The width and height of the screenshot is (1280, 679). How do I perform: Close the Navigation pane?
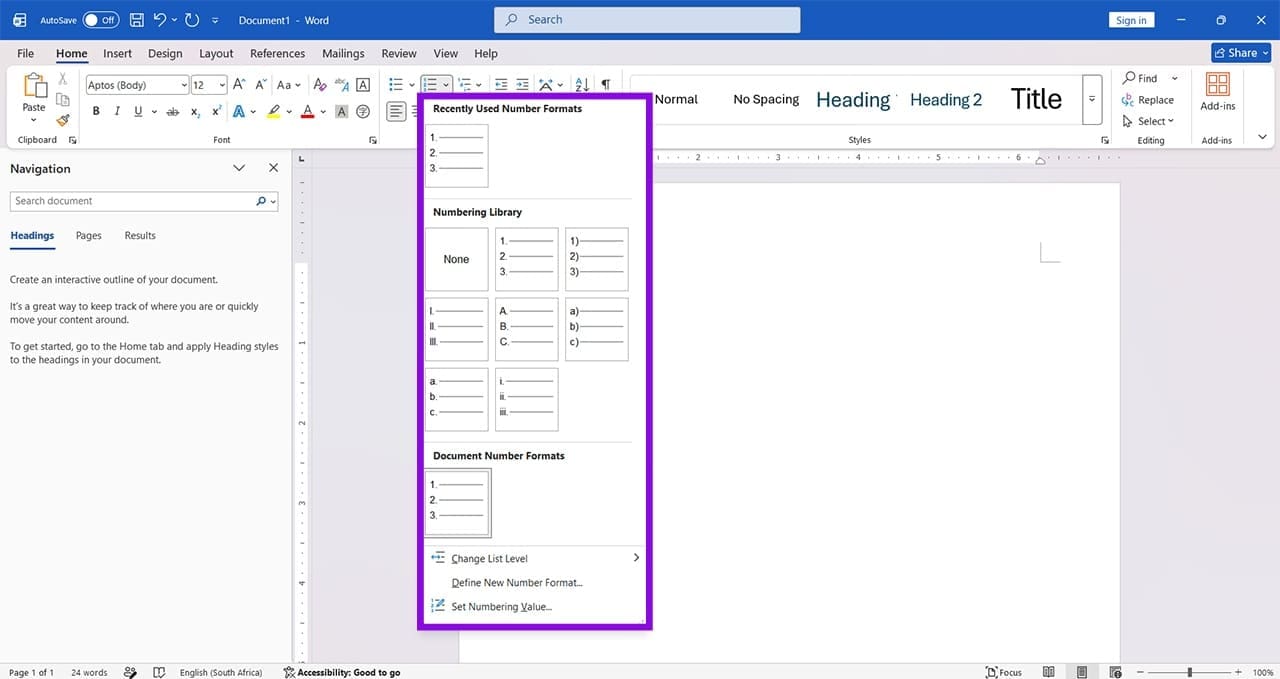273,168
